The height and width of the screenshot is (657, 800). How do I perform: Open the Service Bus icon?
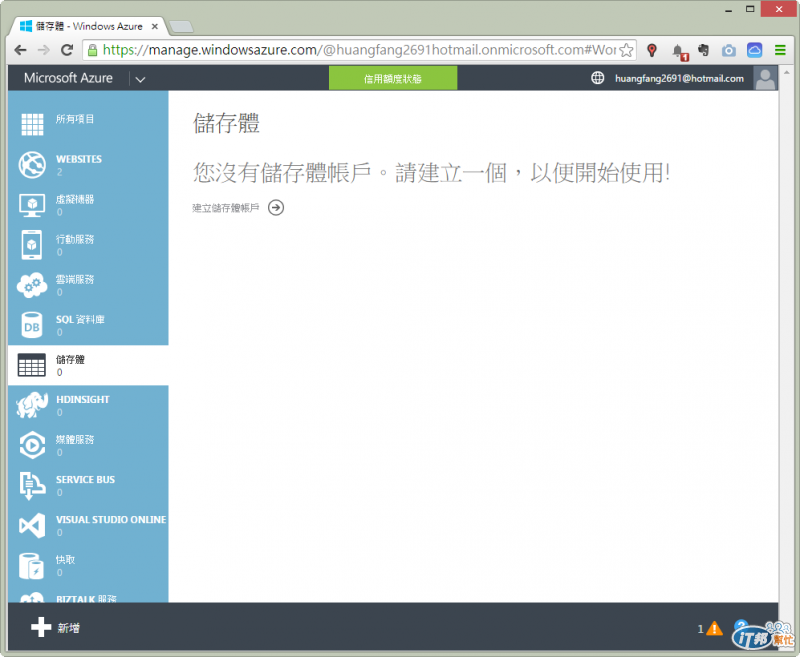click(32, 485)
